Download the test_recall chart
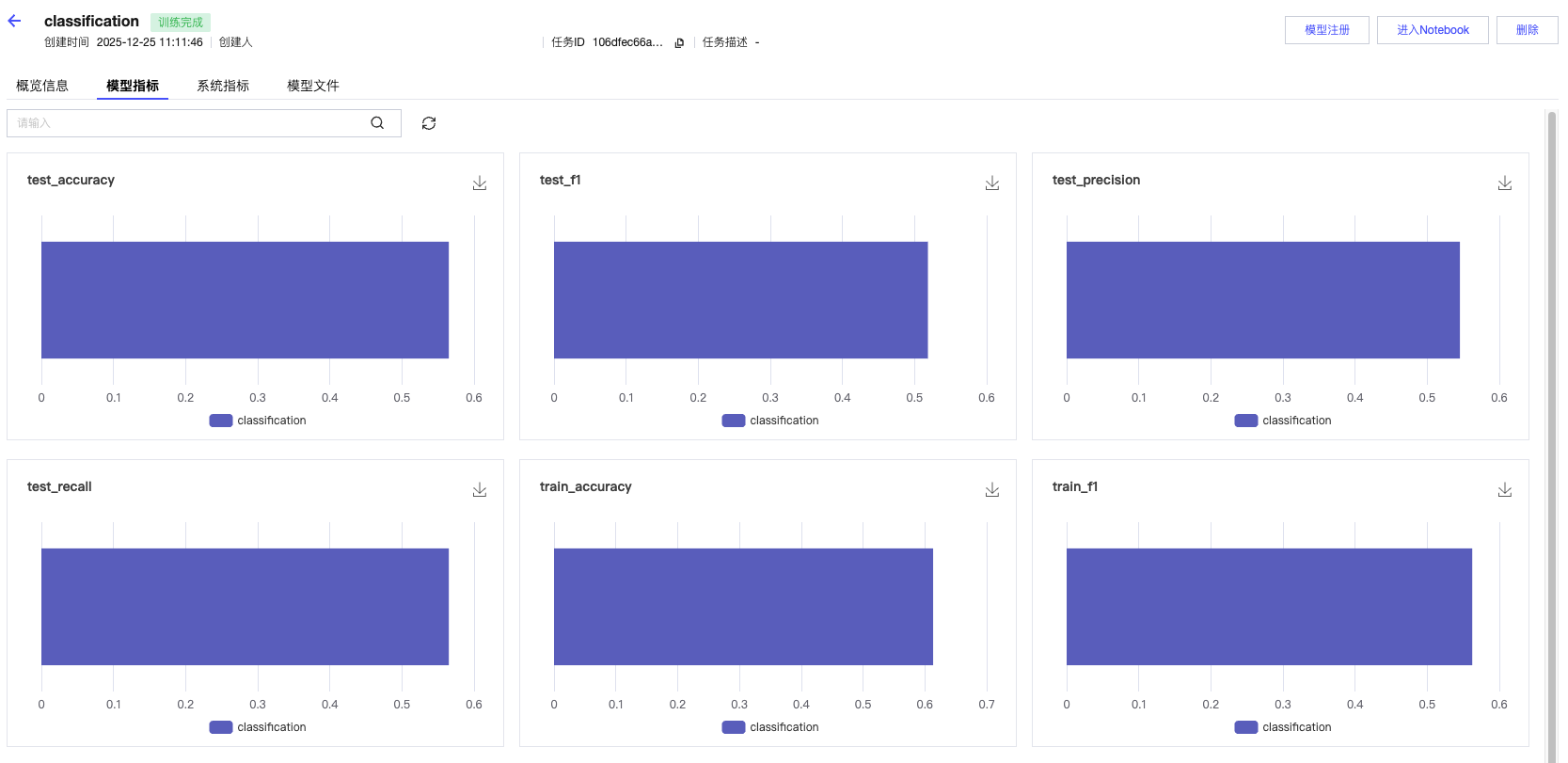 480,489
